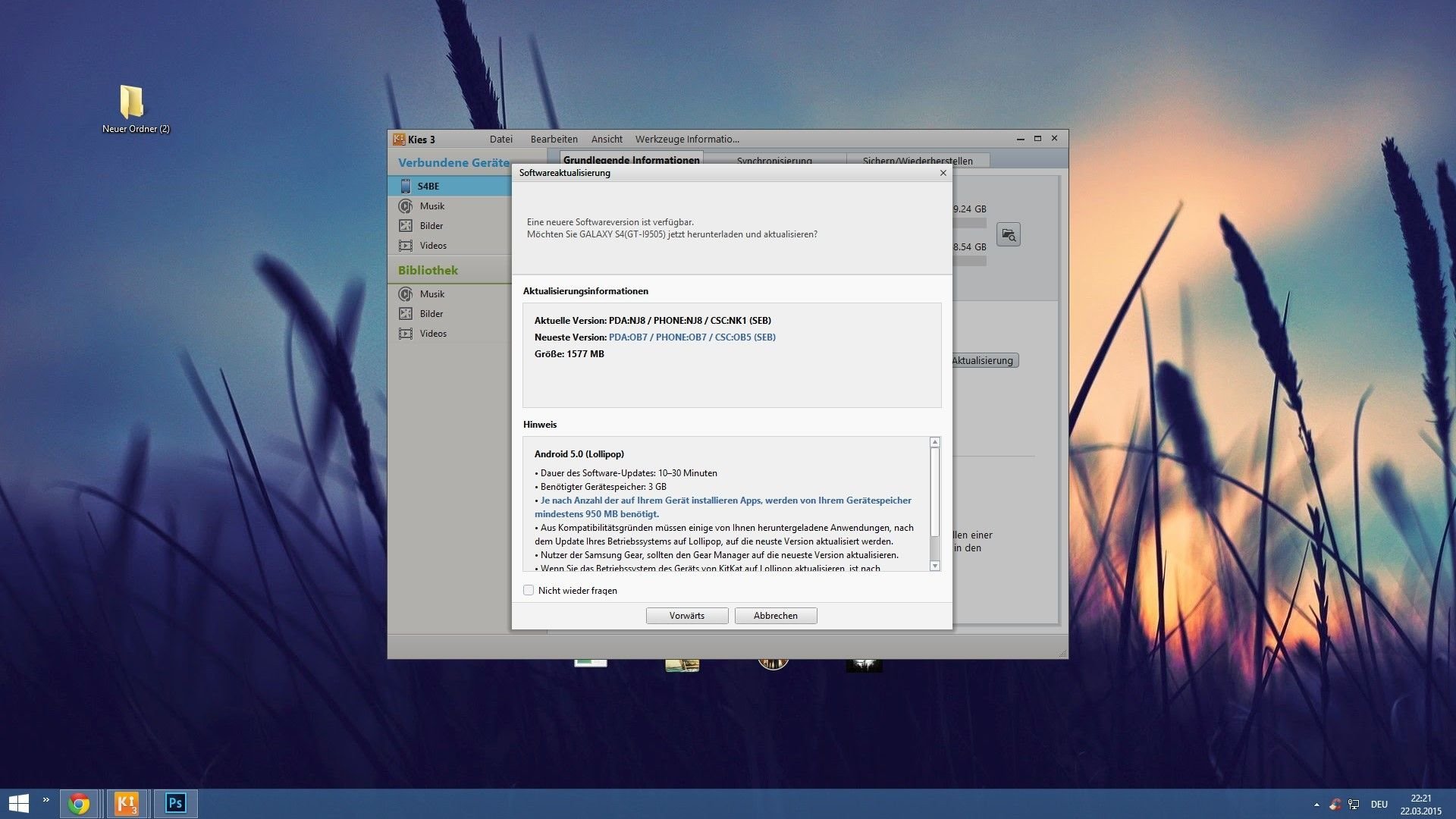Minimize the Kies 3 window

(x=1021, y=139)
